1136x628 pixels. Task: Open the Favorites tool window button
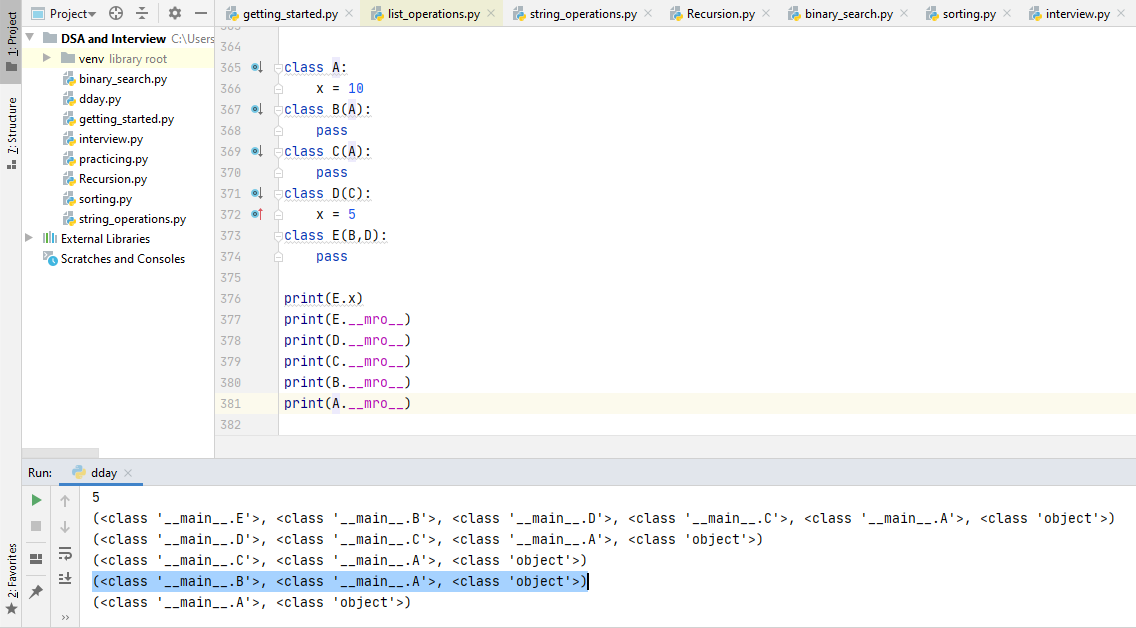(x=11, y=570)
